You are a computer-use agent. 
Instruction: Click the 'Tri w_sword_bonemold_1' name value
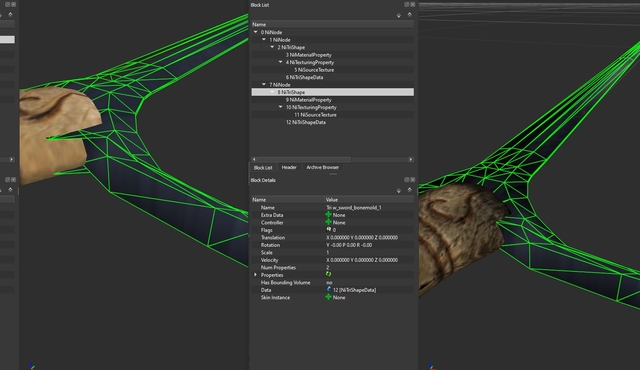(x=353, y=207)
